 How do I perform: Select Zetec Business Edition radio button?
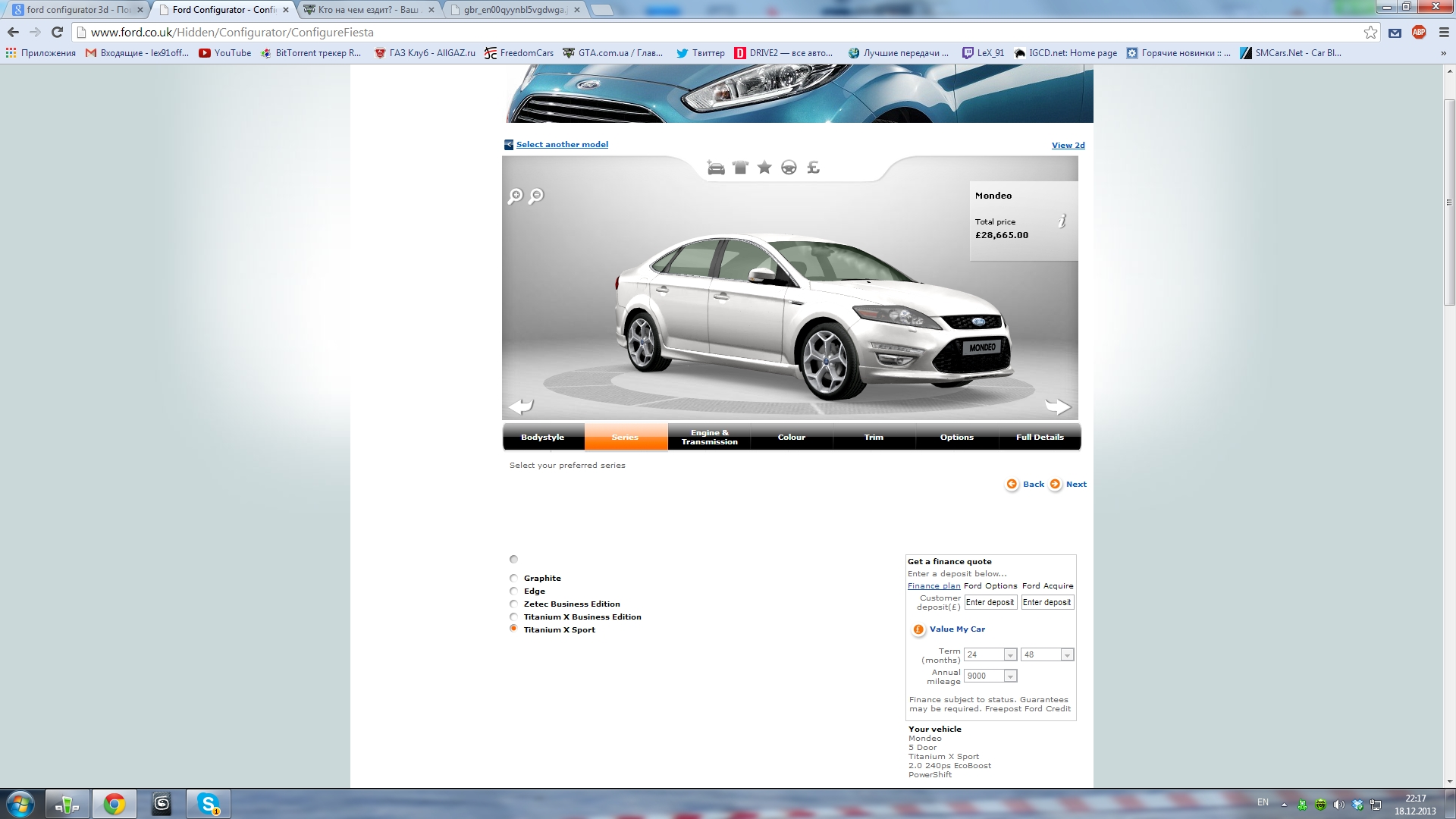pyautogui.click(x=513, y=604)
